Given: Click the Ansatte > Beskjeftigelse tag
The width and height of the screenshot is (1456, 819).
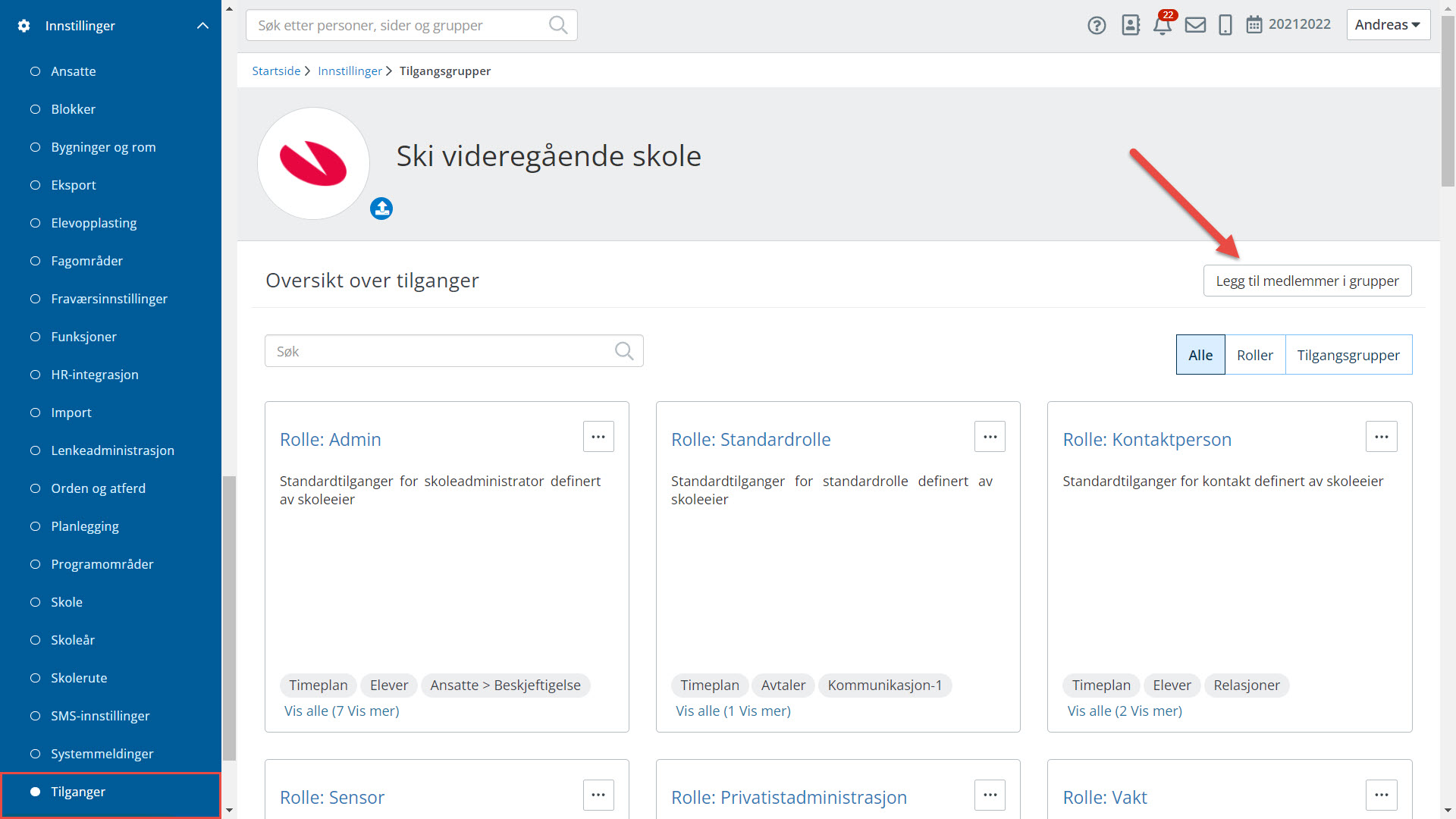Looking at the screenshot, I should [x=505, y=686].
